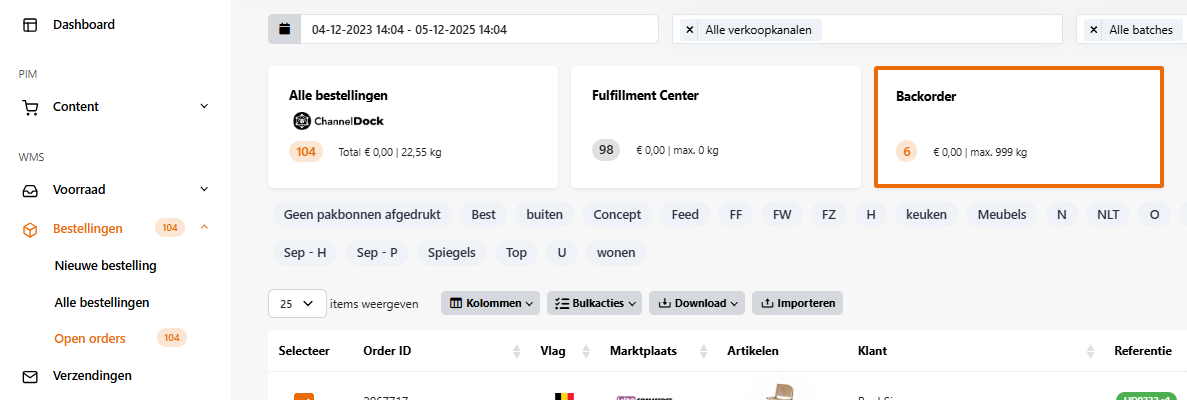Remove the 'Alle batches' filter tag
This screenshot has width=1187, height=400.
[x=1093, y=30]
